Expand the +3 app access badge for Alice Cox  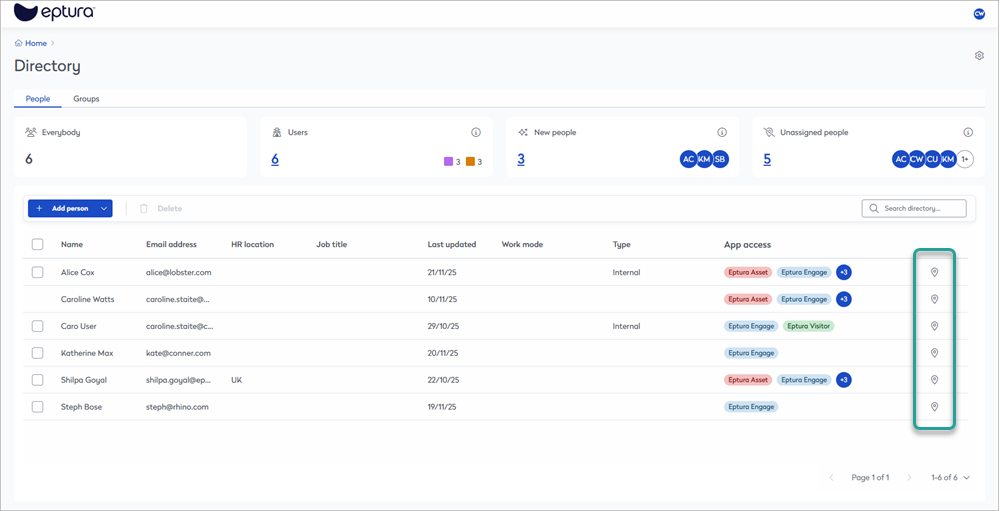pos(843,272)
